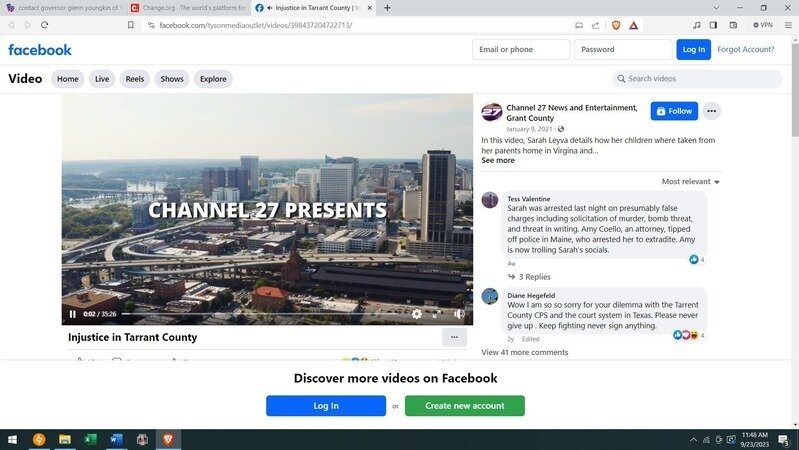
Task: Expand description with See more
Action: pos(498,160)
